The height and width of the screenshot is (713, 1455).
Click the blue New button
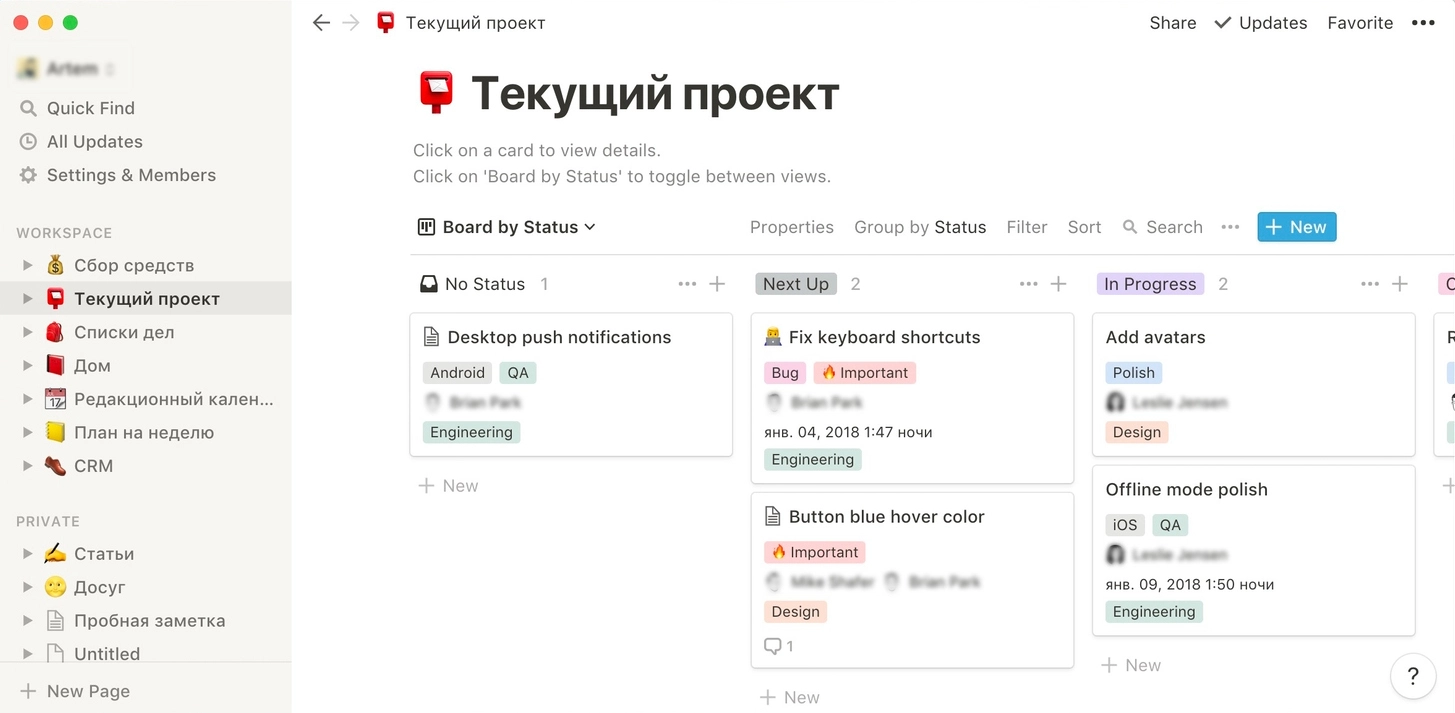click(x=1296, y=227)
